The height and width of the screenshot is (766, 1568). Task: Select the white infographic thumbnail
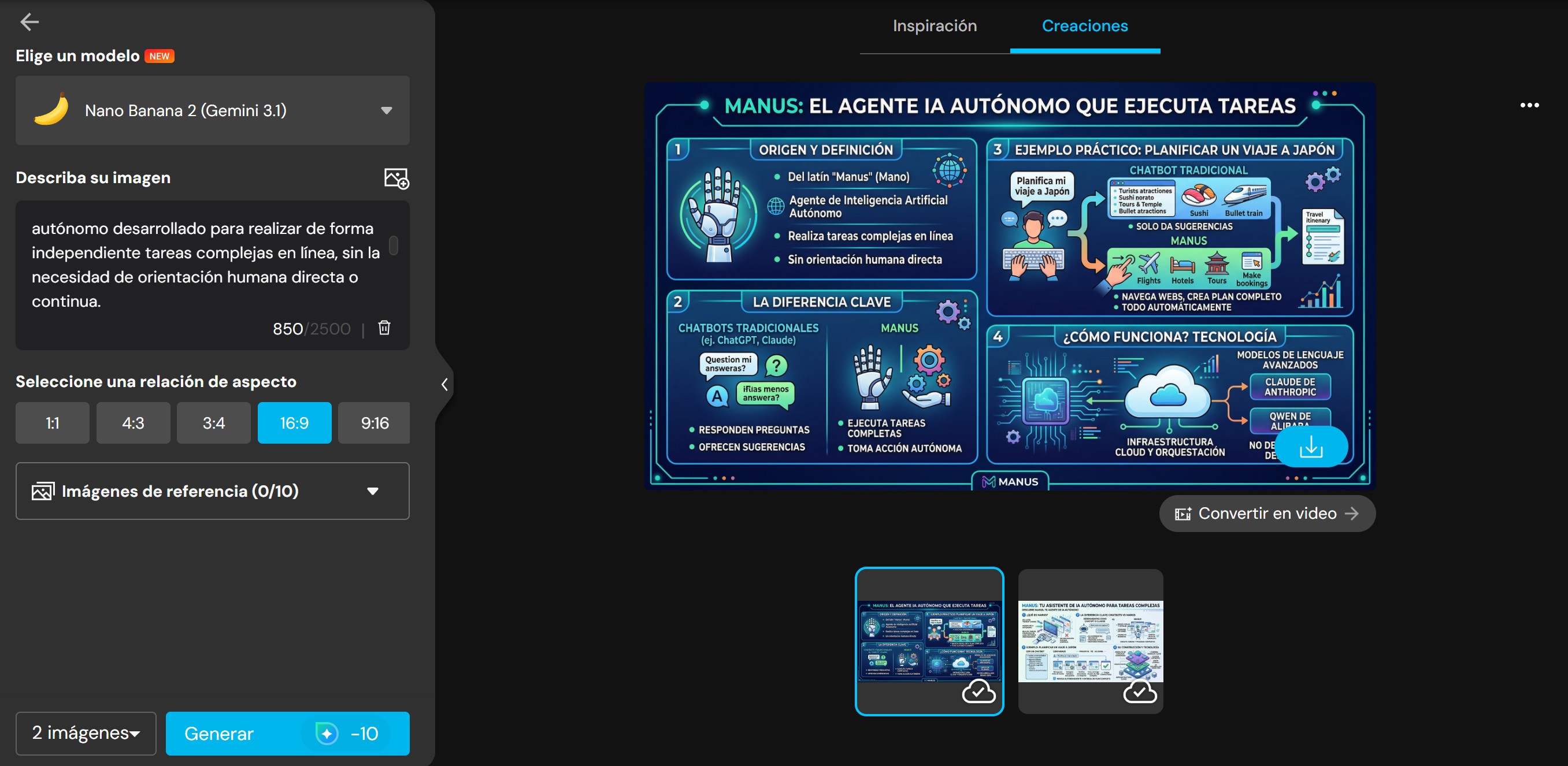[x=1090, y=641]
